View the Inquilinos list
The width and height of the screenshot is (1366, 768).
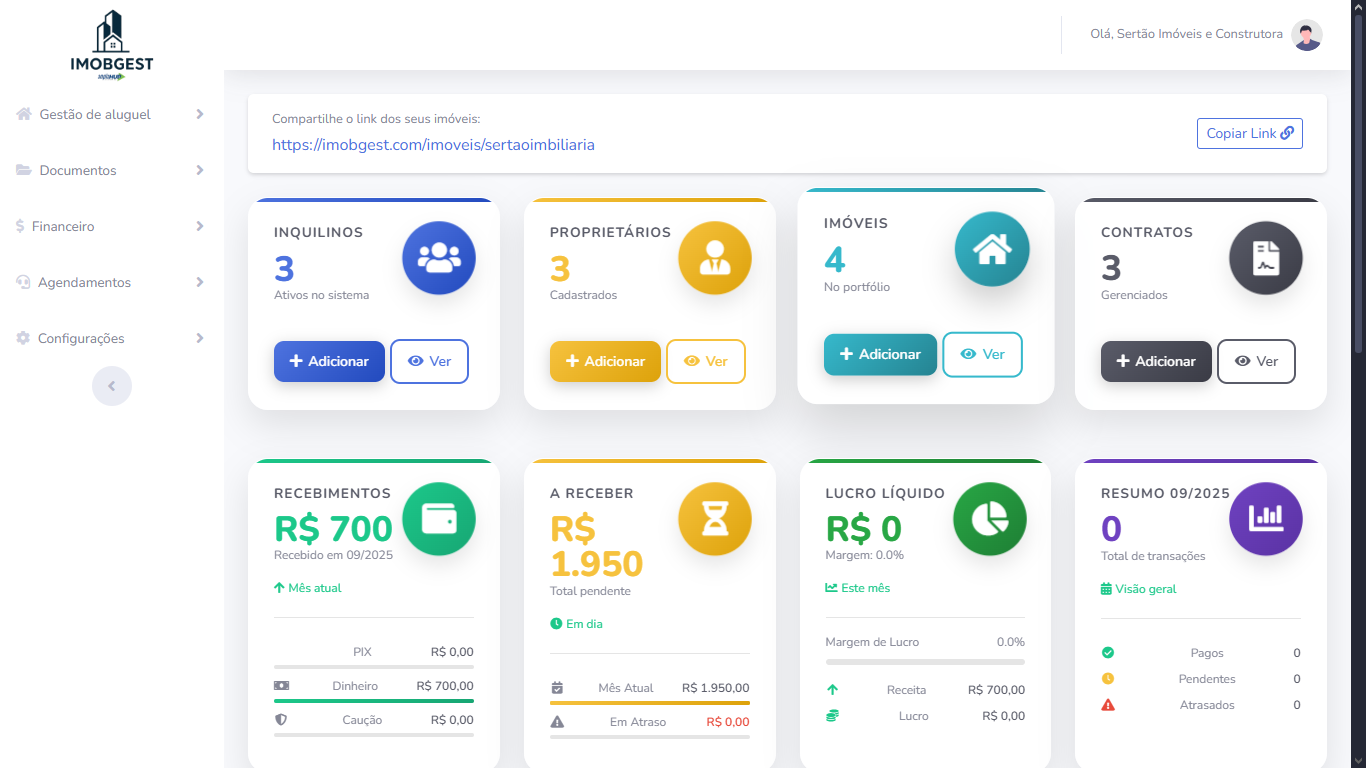point(429,361)
